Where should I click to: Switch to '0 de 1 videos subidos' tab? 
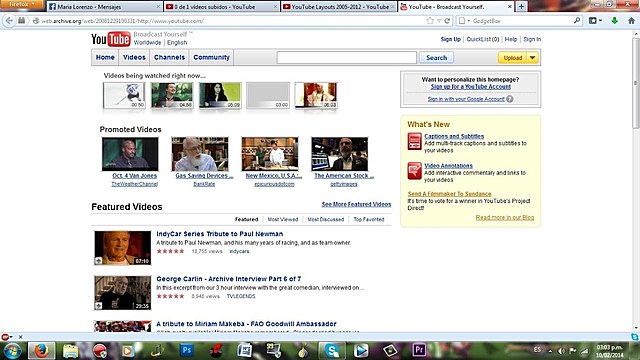[221, 7]
